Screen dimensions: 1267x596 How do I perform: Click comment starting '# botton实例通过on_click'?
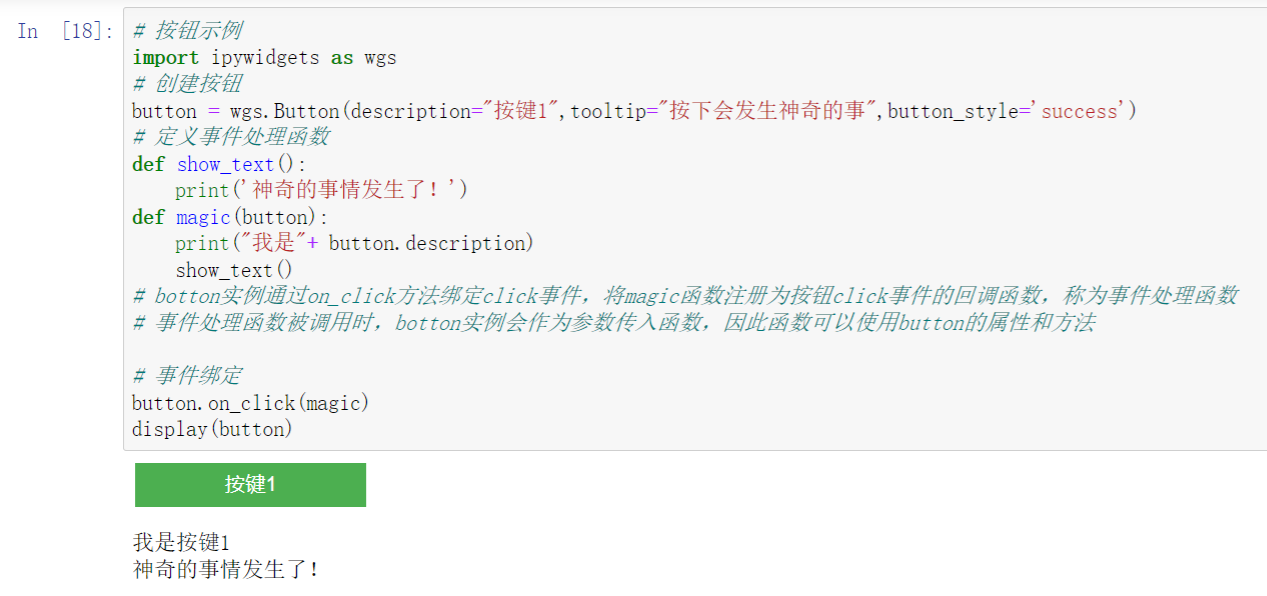(685, 296)
